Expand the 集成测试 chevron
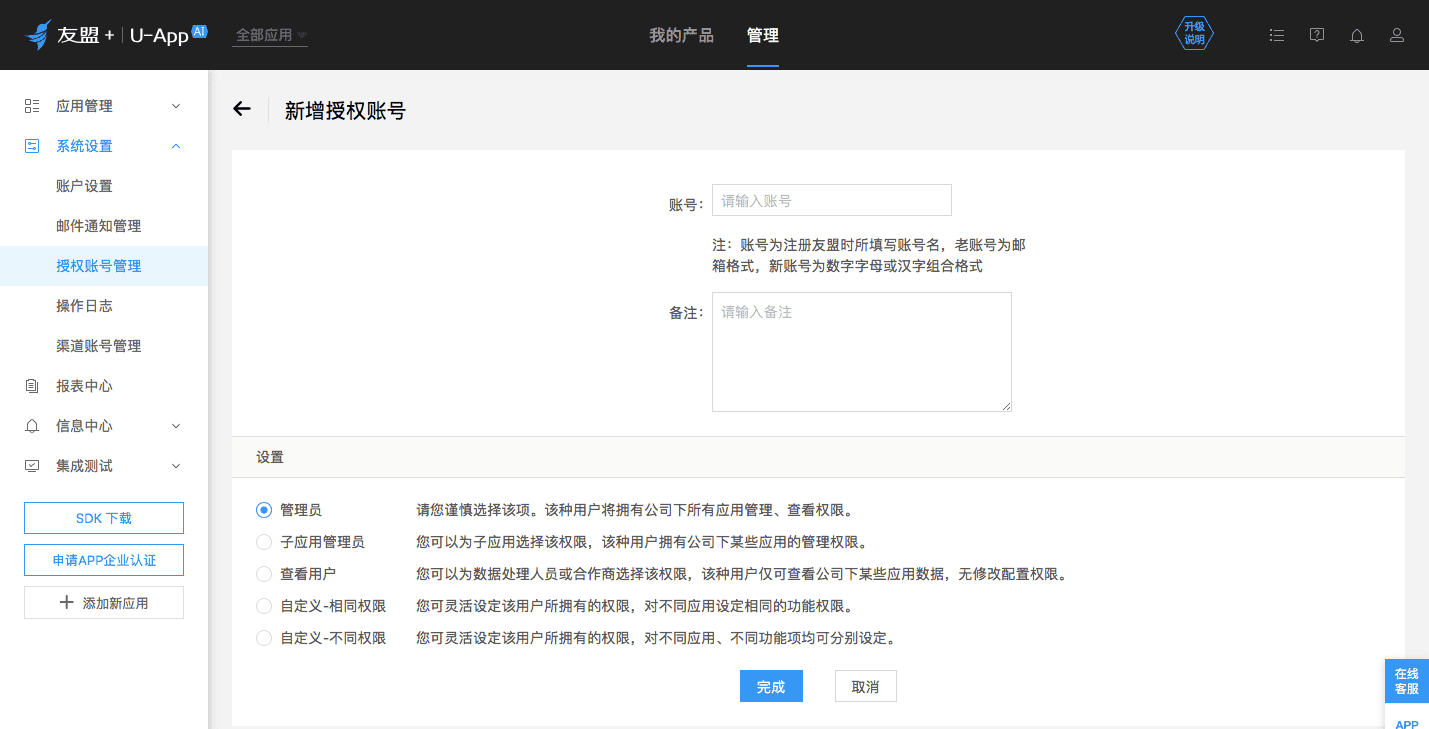 (x=176, y=466)
